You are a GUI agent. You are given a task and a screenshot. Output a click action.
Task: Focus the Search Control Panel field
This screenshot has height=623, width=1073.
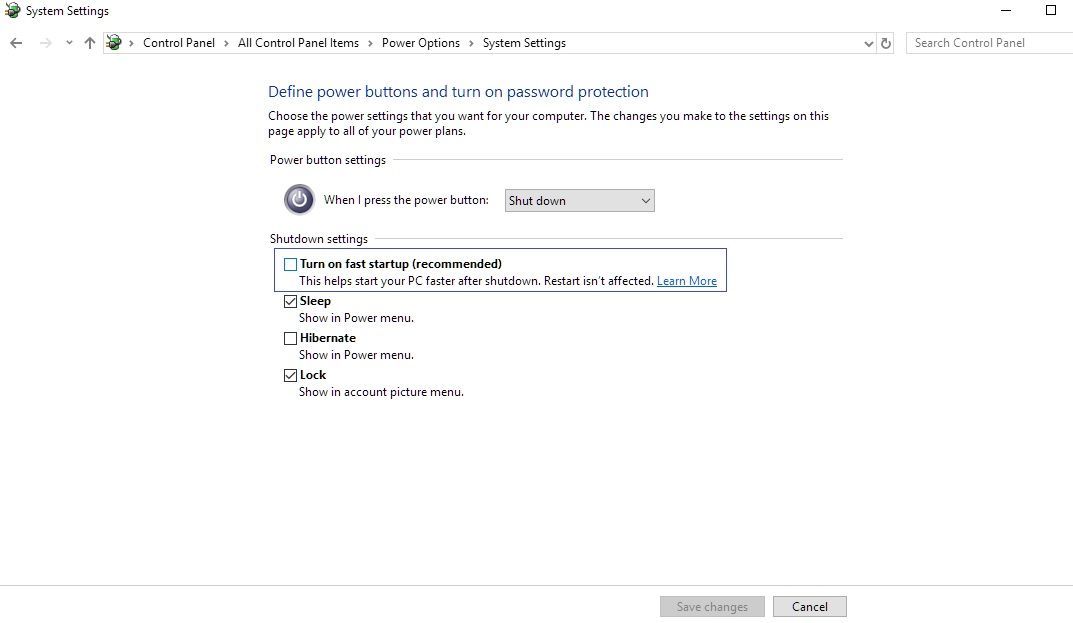pos(990,42)
